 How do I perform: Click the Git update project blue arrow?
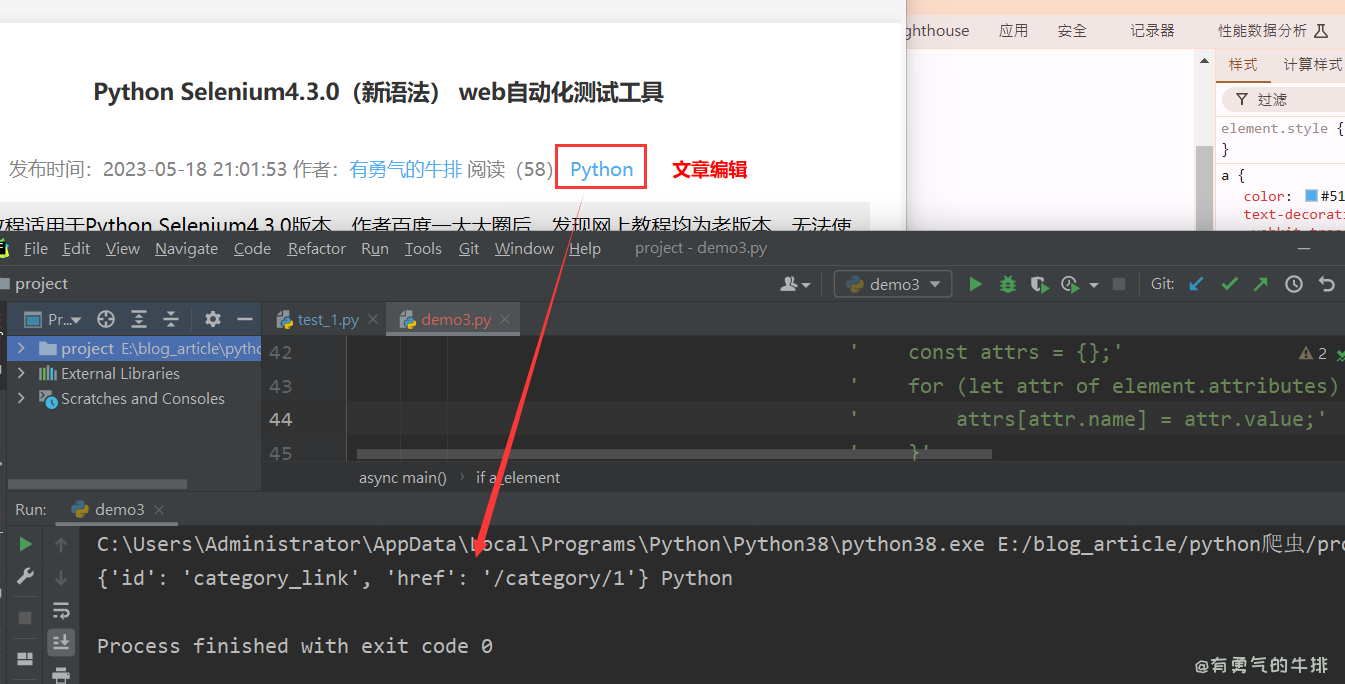pyautogui.click(x=1196, y=284)
